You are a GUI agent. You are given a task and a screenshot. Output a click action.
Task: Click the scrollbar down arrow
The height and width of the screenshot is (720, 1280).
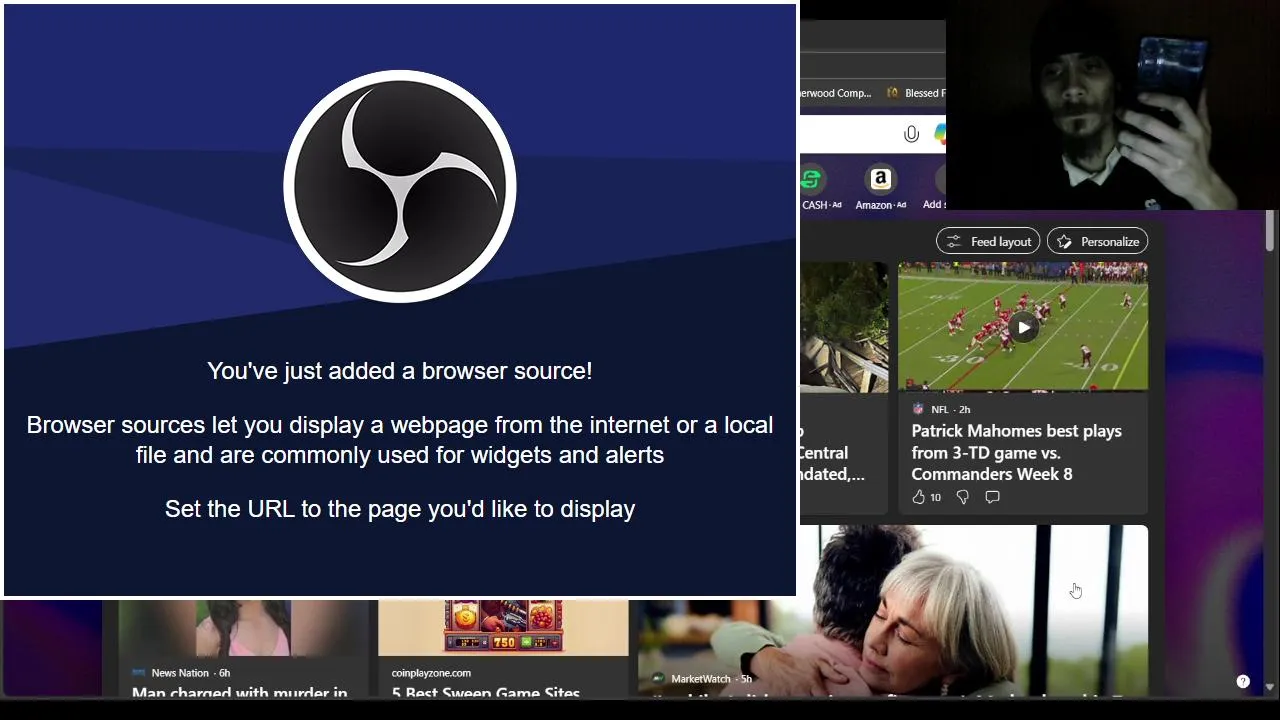pyautogui.click(x=1270, y=687)
